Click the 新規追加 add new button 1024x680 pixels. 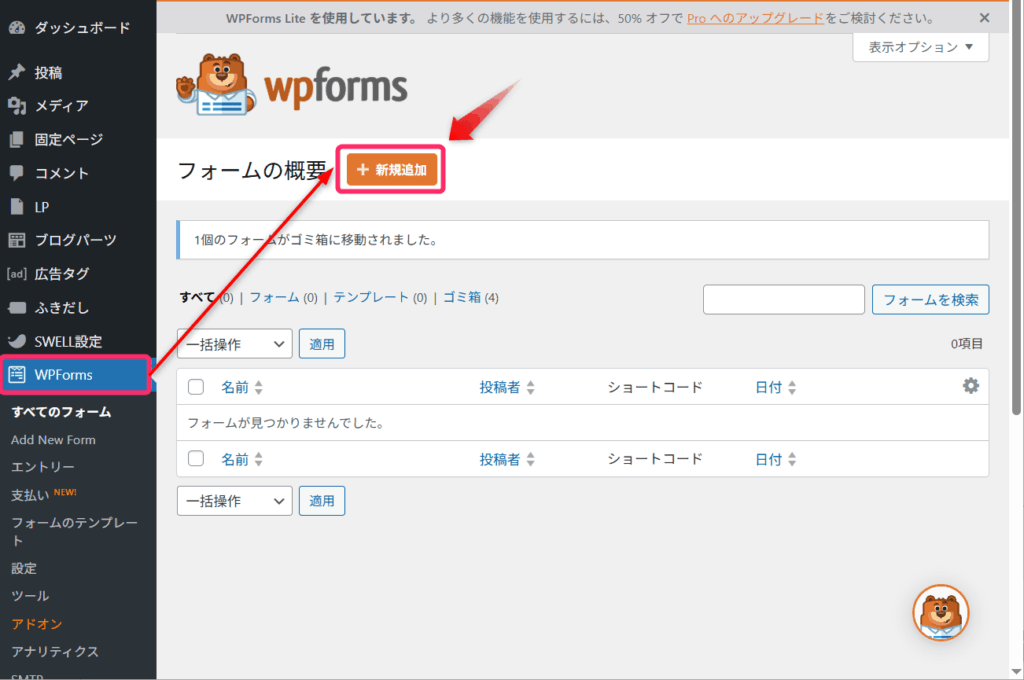(392, 170)
